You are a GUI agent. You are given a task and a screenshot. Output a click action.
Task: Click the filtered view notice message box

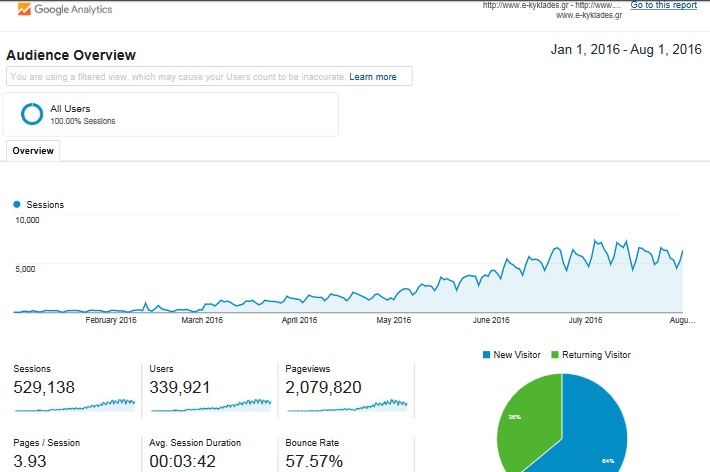(x=176, y=77)
